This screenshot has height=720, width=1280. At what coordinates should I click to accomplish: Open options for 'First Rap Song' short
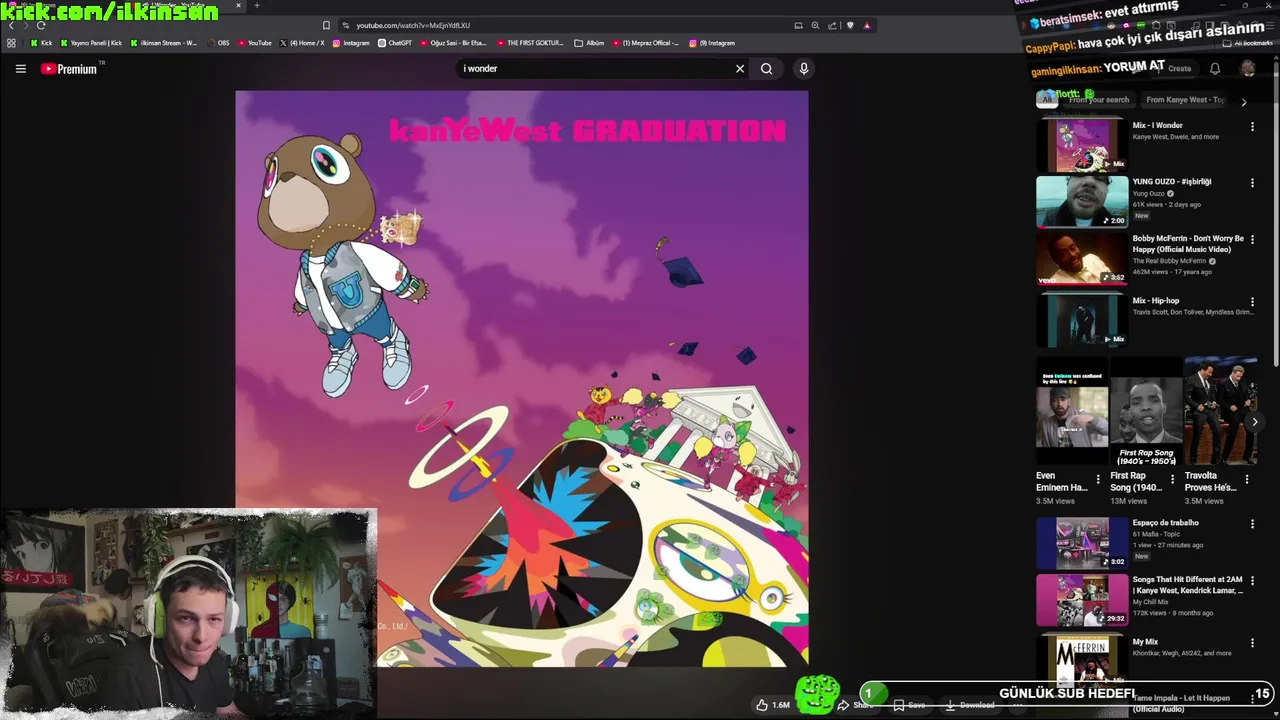pyautogui.click(x=1172, y=480)
